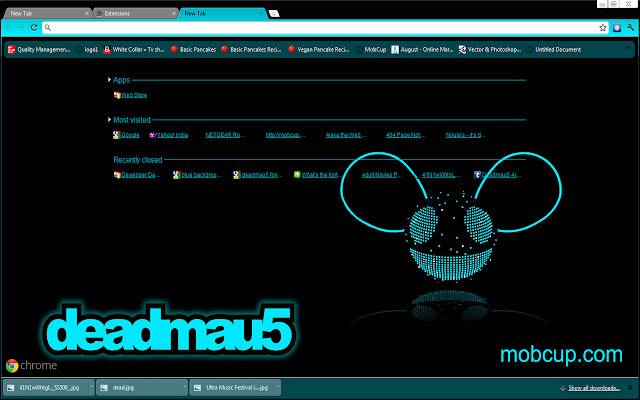Click the download arrow icon beside Show all downloads

tap(563, 388)
